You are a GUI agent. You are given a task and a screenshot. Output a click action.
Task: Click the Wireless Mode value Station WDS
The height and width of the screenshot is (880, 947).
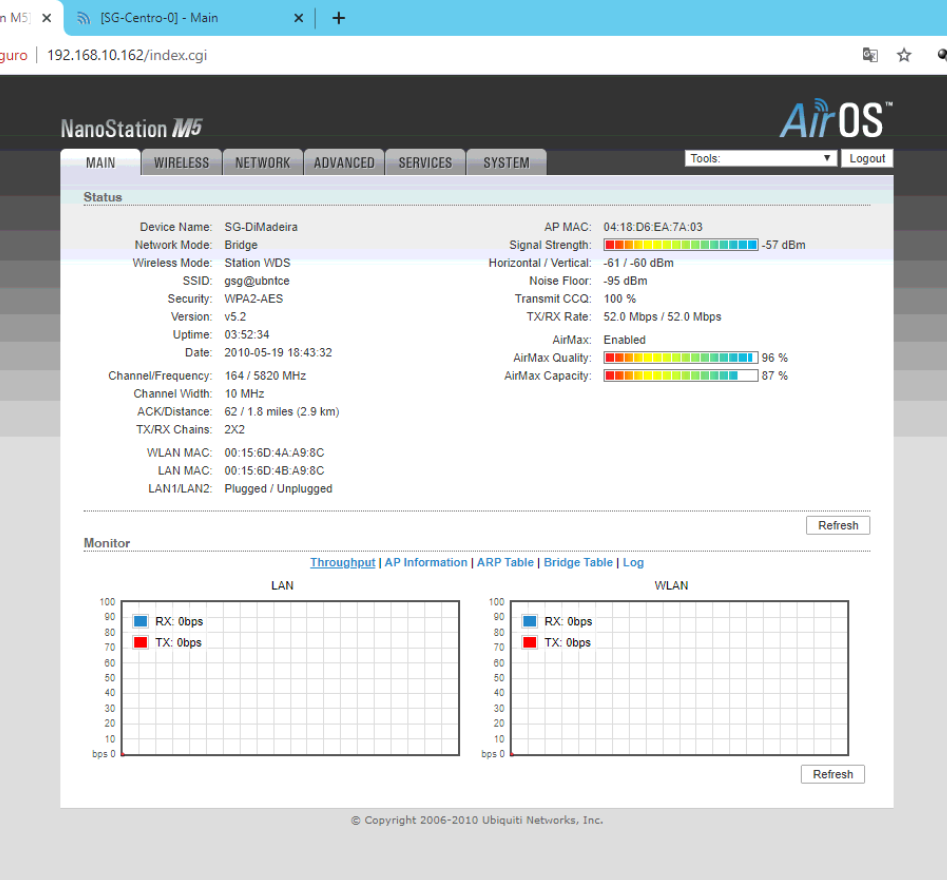pyautogui.click(x=257, y=263)
